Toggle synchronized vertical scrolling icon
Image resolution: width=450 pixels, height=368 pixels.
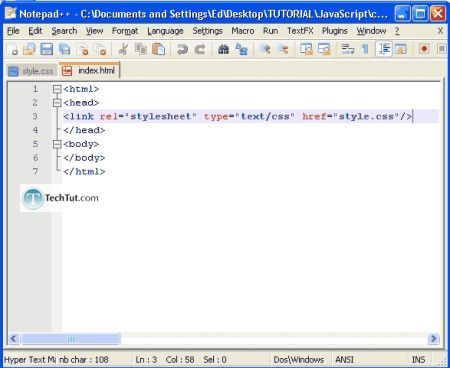point(306,49)
